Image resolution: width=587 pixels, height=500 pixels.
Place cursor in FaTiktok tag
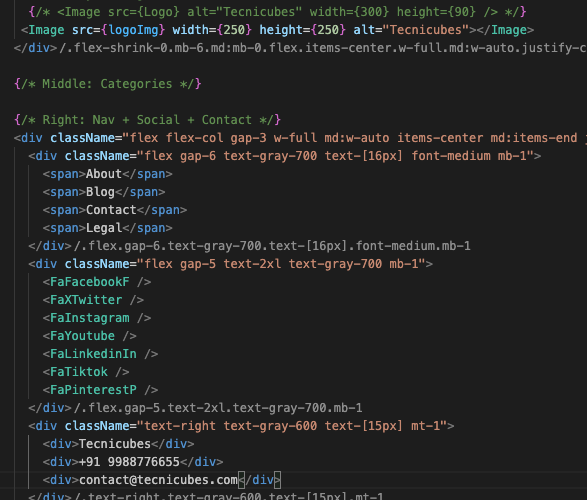coord(86,372)
